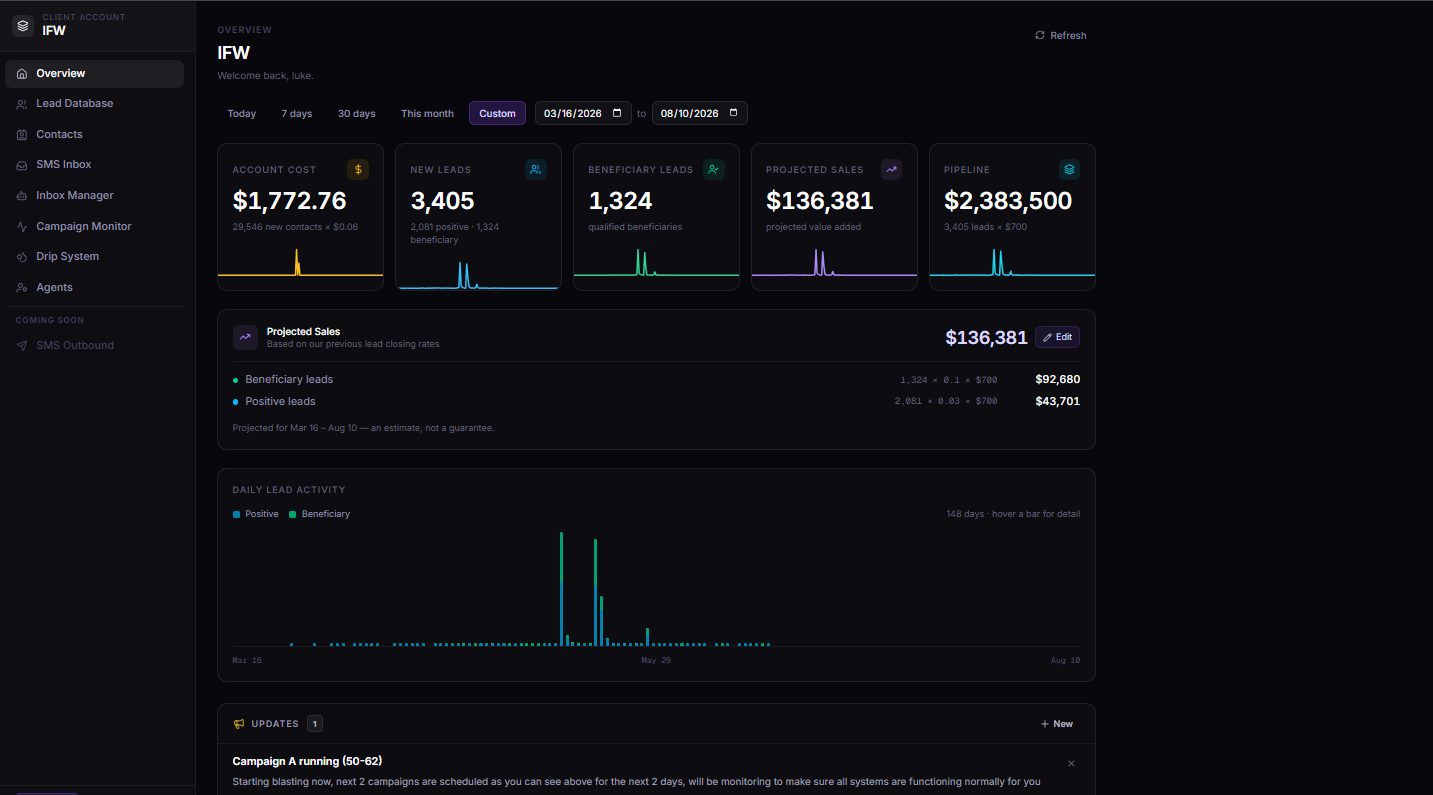Click the Beneficiary legend color swatch
The height and width of the screenshot is (795, 1433).
(x=293, y=514)
